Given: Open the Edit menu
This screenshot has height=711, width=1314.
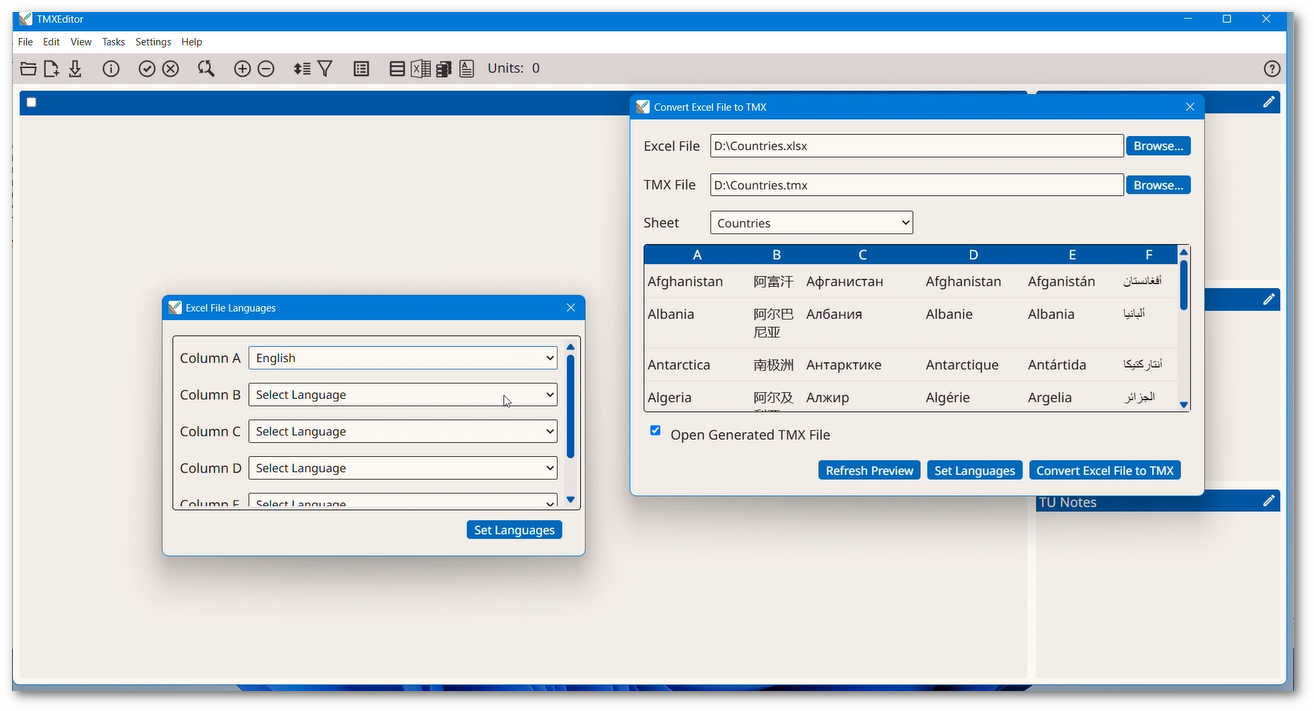Looking at the screenshot, I should point(51,42).
